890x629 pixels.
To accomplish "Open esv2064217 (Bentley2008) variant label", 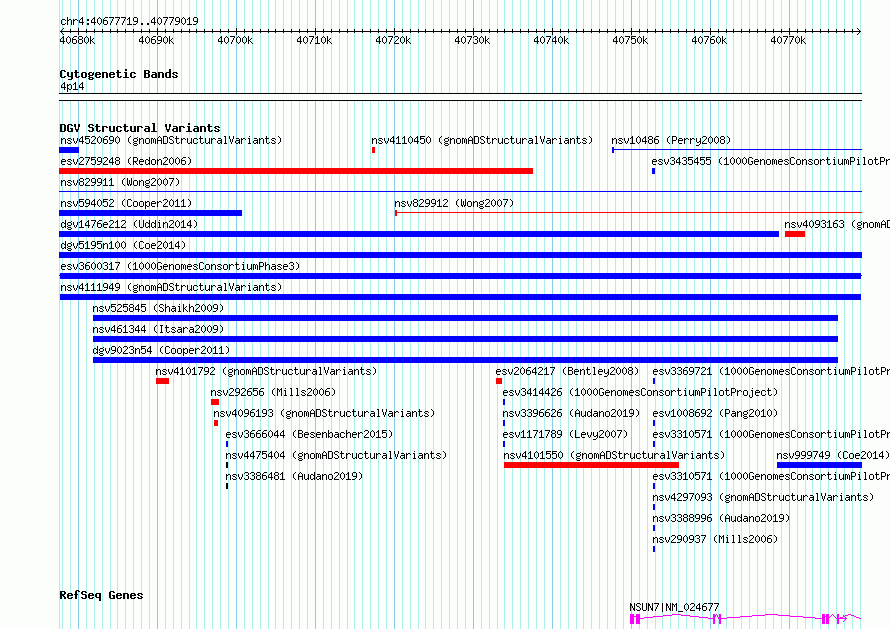I will point(567,371).
